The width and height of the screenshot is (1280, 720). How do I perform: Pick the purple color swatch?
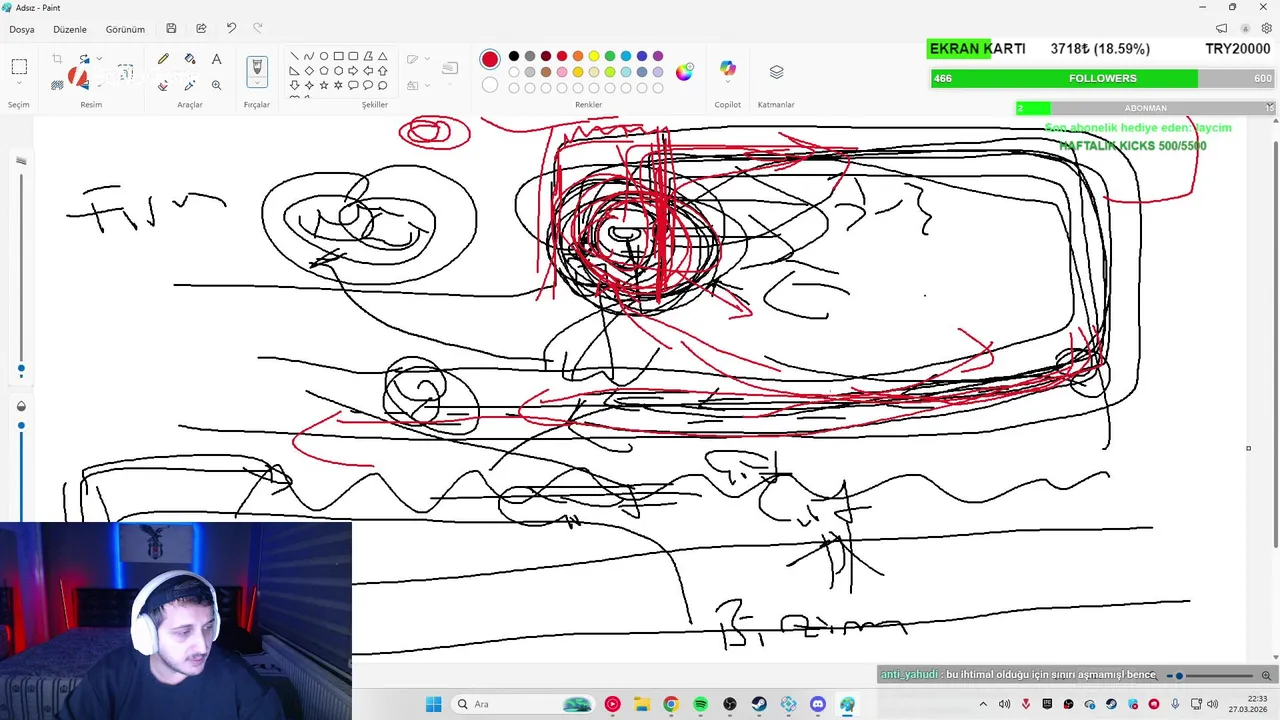pos(658,56)
